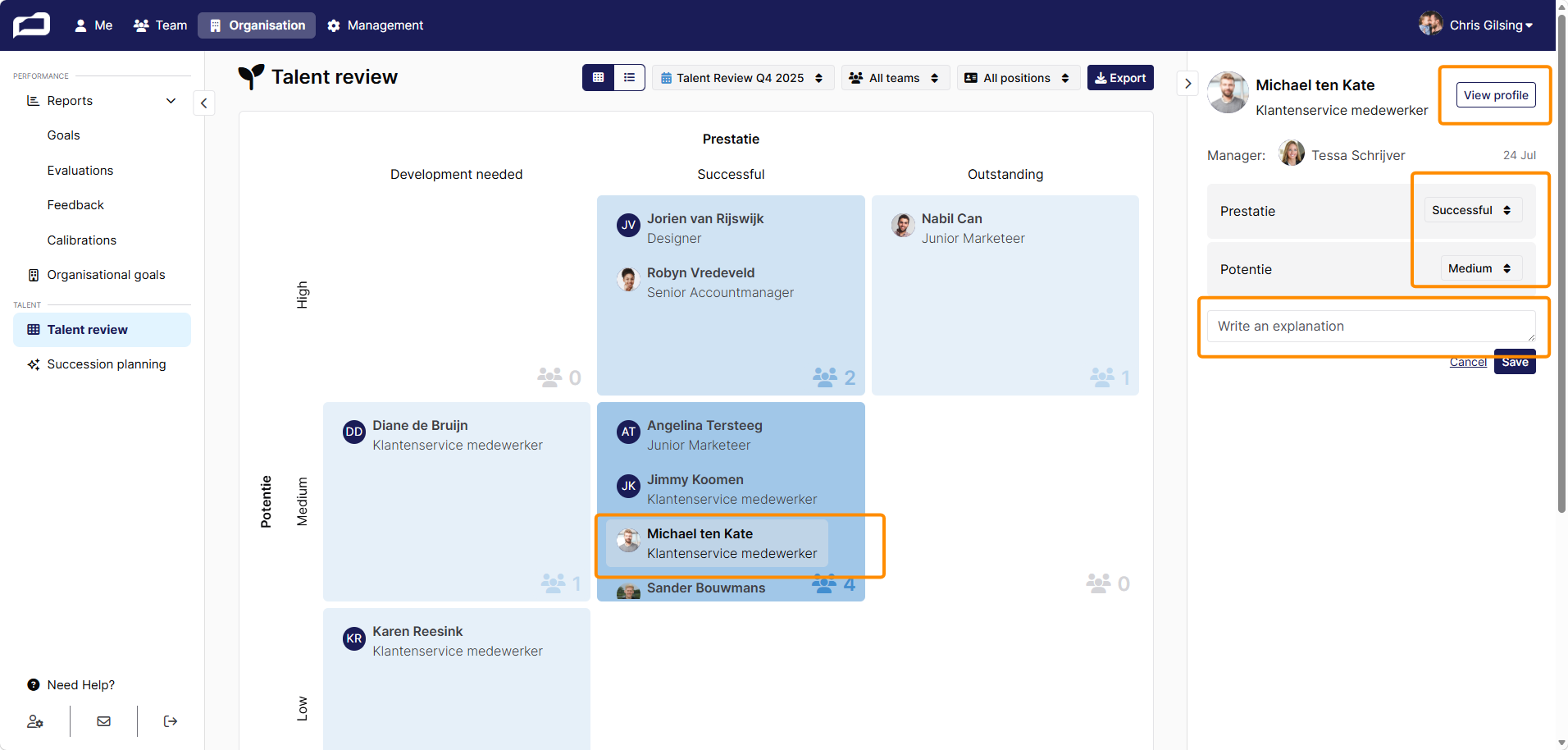Cancel the rating changes
This screenshot has width=1568, height=750.
pyautogui.click(x=1468, y=362)
